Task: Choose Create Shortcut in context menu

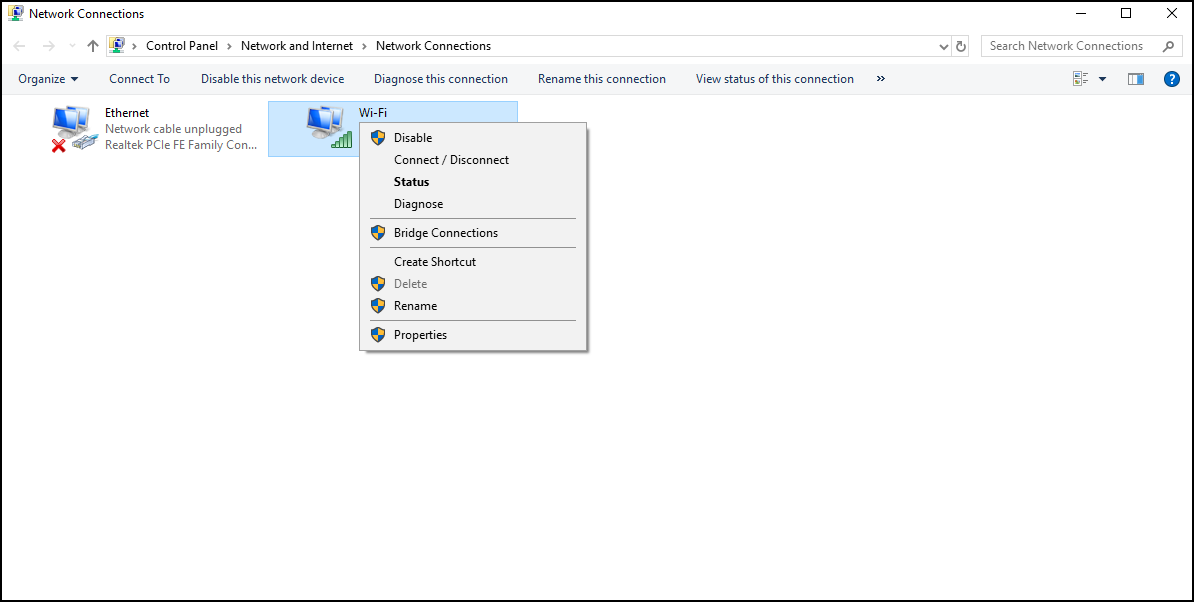Action: (x=473, y=262)
